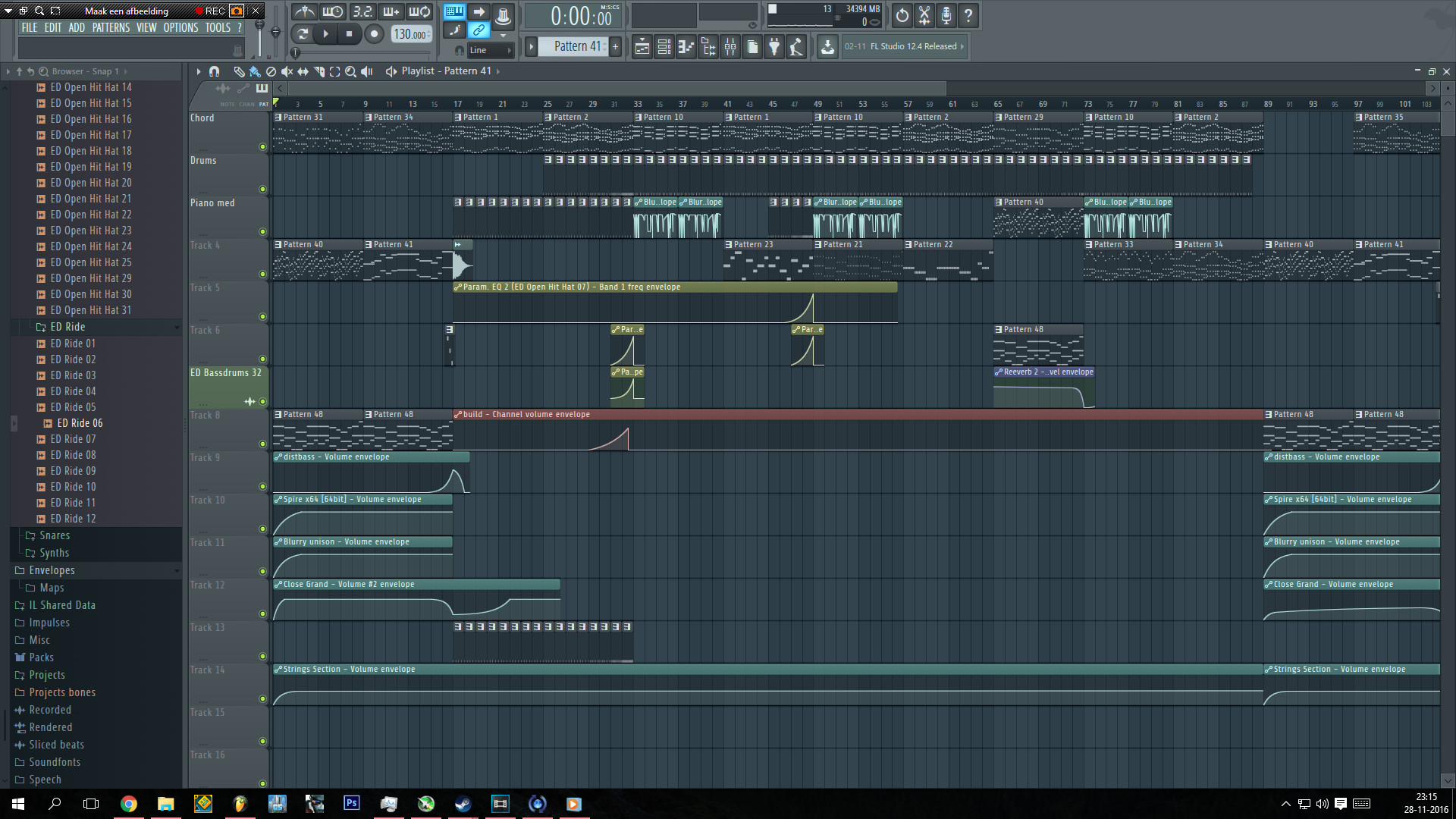Open the help question mark icon
1456x819 pixels.
click(968, 15)
